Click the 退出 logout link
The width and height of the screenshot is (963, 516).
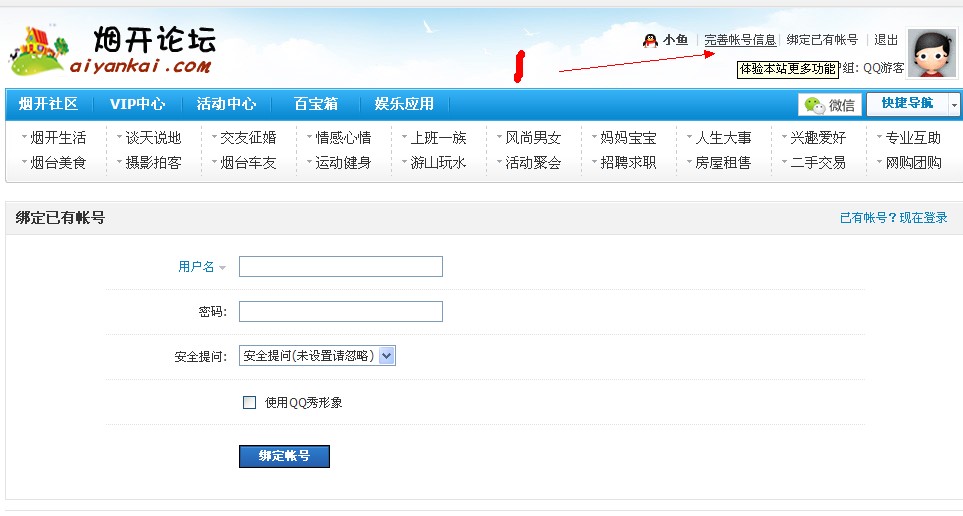[x=886, y=40]
